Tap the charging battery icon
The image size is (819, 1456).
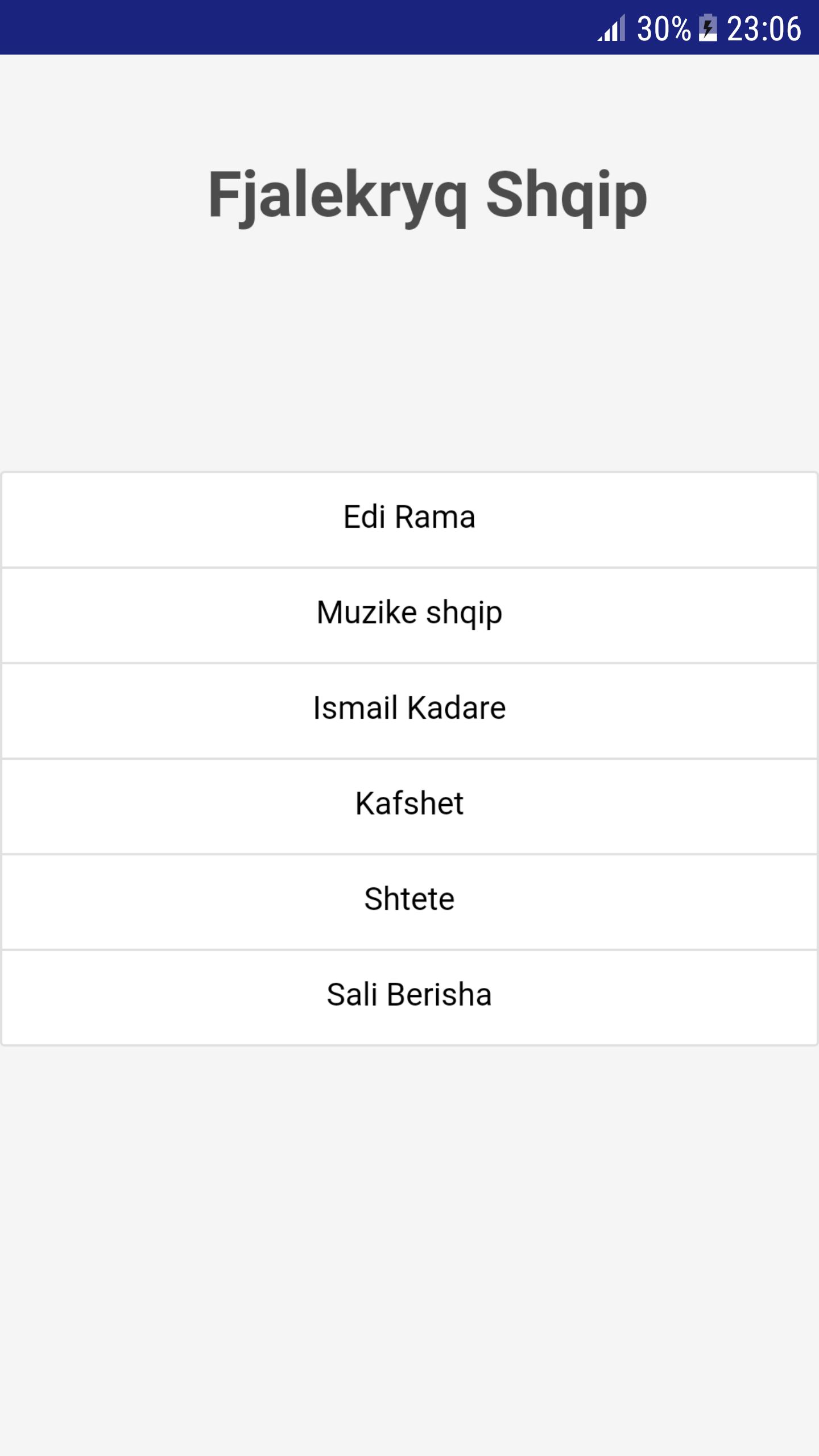point(708,28)
